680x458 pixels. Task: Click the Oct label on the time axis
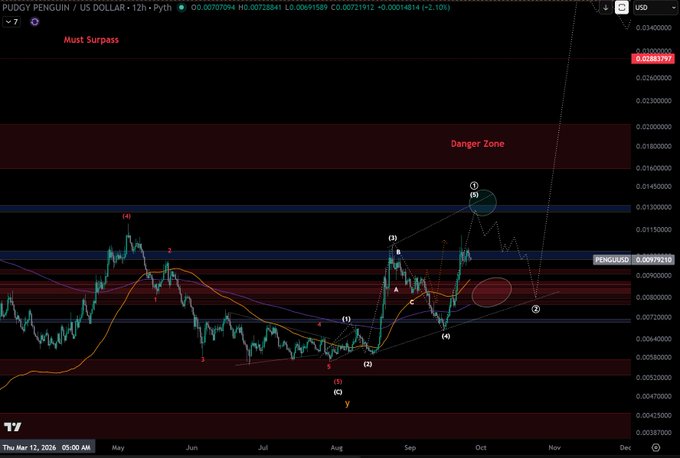click(x=481, y=448)
